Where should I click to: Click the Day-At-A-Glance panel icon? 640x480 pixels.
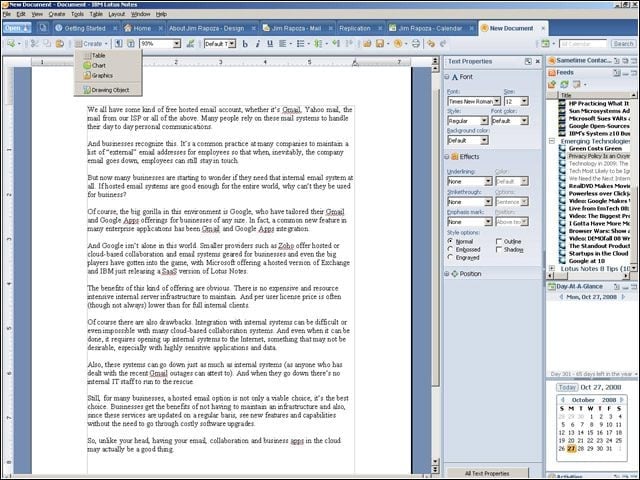coord(552,287)
